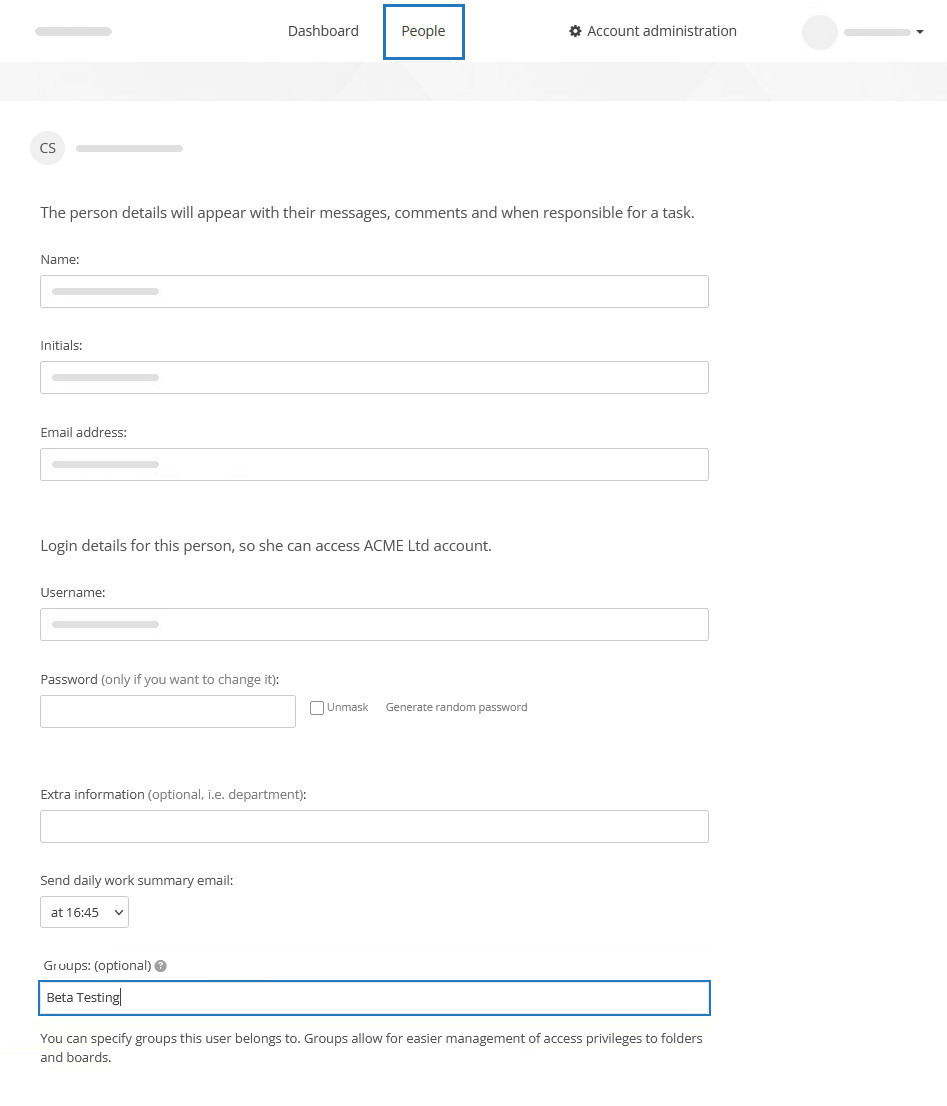947x1106 pixels.
Task: Open Account administration
Action: point(661,31)
